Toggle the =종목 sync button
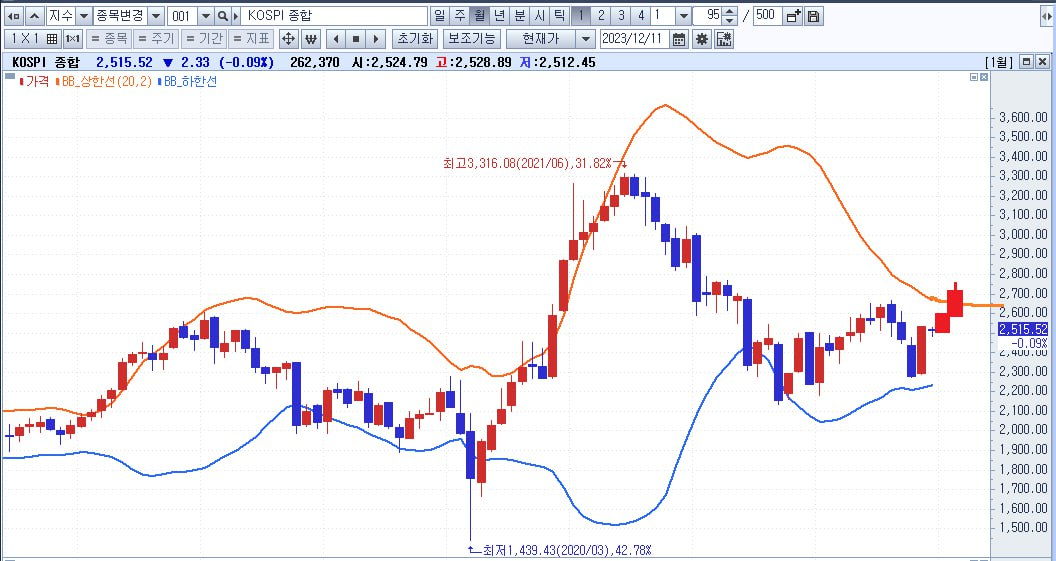The image size is (1056, 561). coord(108,39)
